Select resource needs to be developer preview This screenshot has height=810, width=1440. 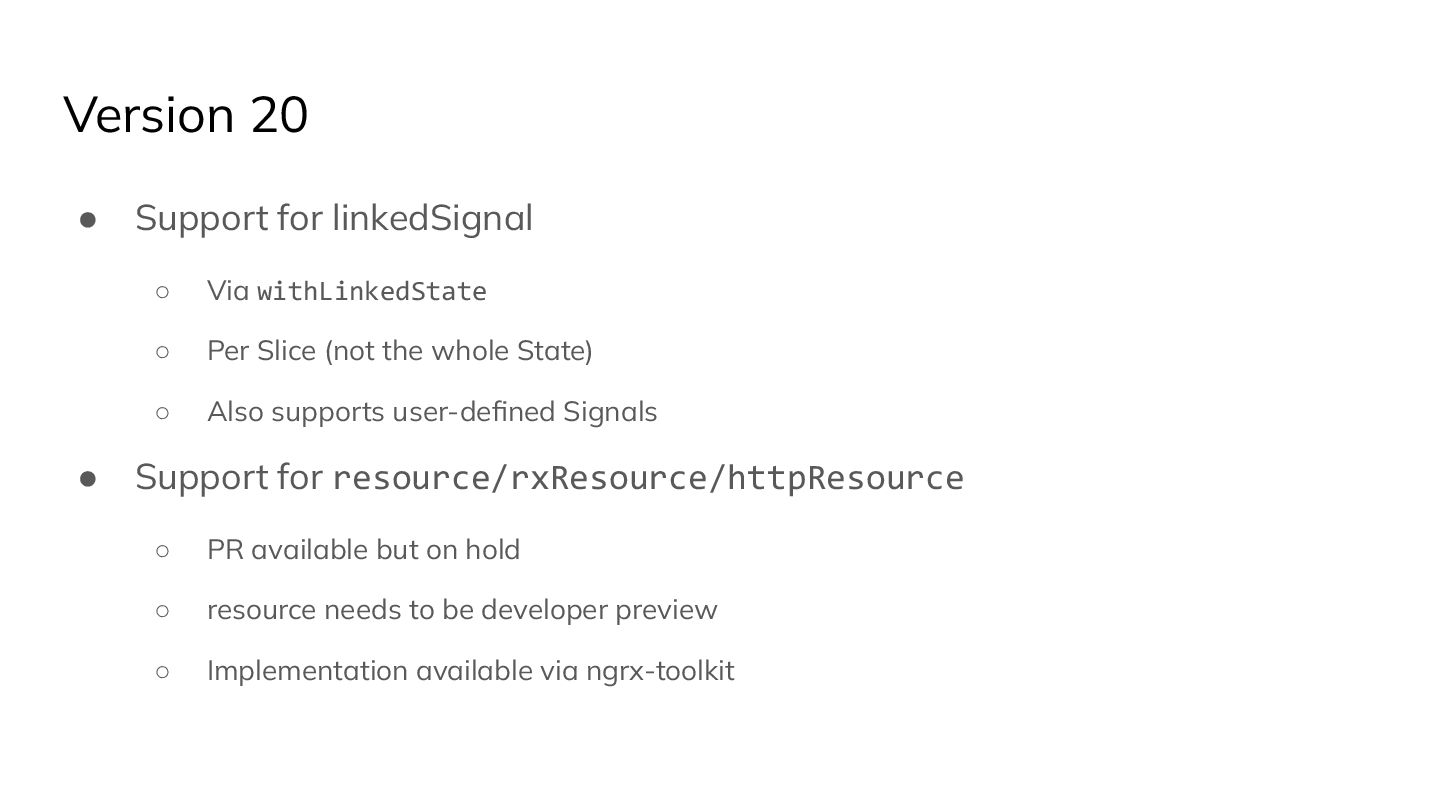462,610
